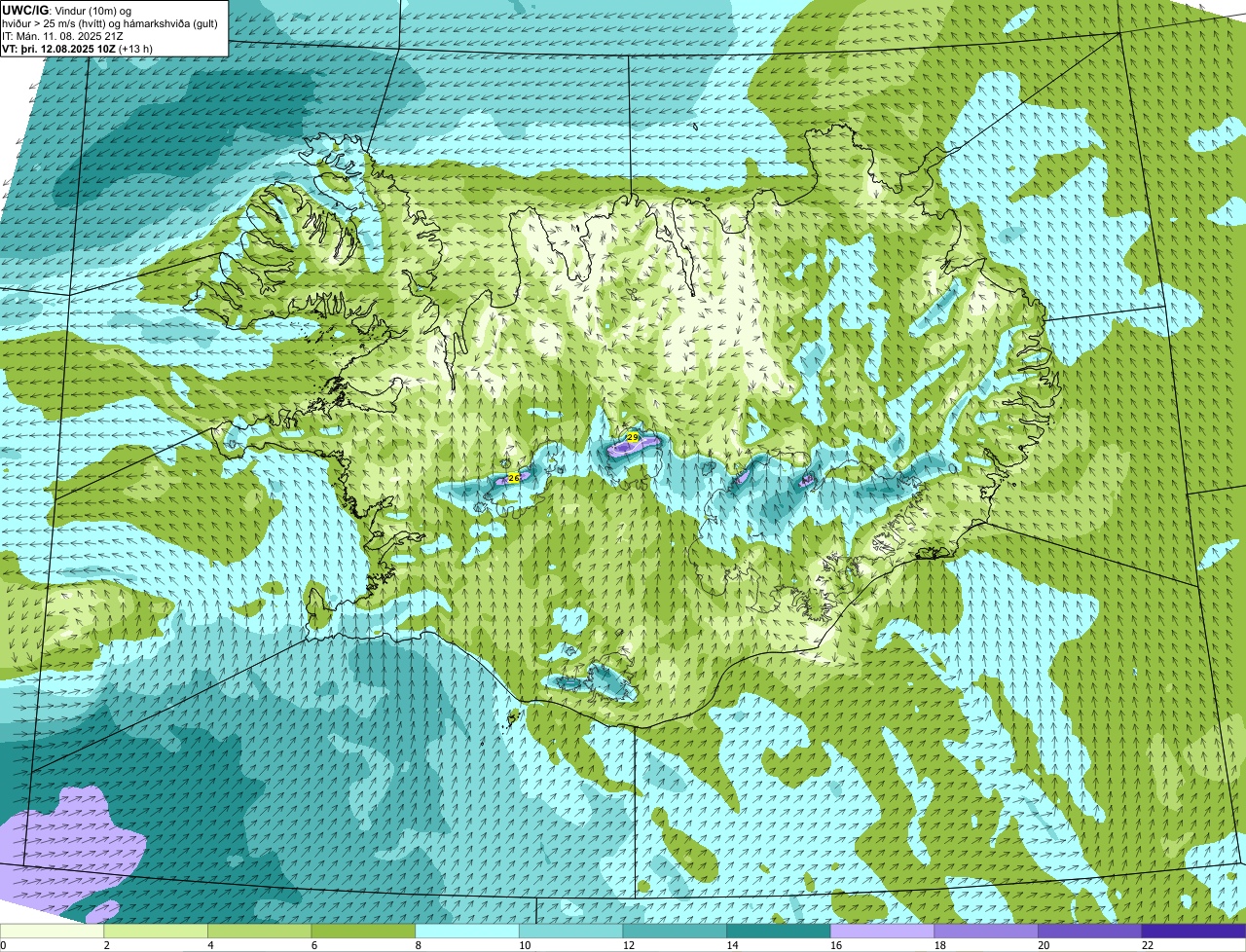The height and width of the screenshot is (952, 1246).
Task: Select the 4–6 m/s green swatch
Action: 260,932
